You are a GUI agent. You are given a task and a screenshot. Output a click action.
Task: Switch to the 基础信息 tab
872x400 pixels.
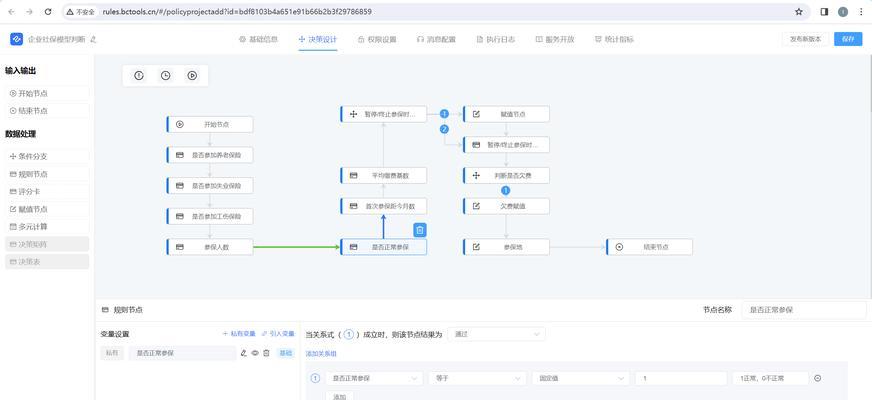(x=259, y=39)
